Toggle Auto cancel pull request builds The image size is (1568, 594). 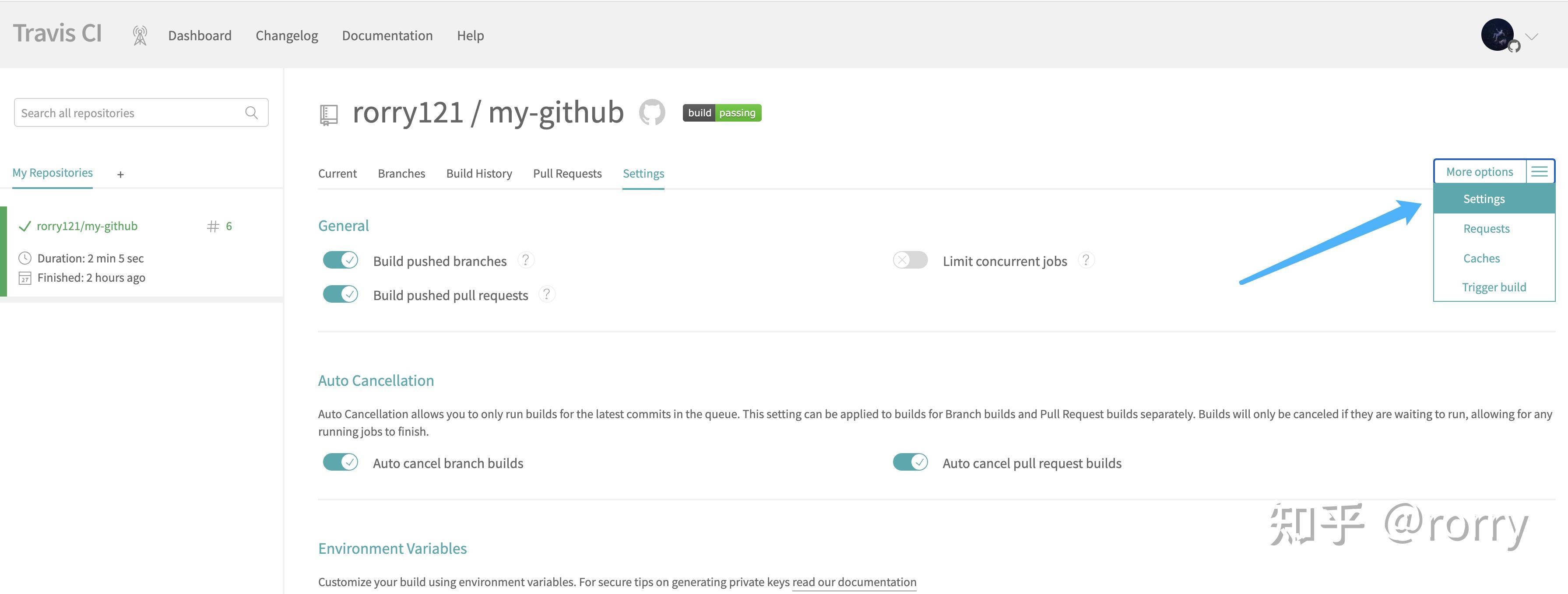pos(910,462)
